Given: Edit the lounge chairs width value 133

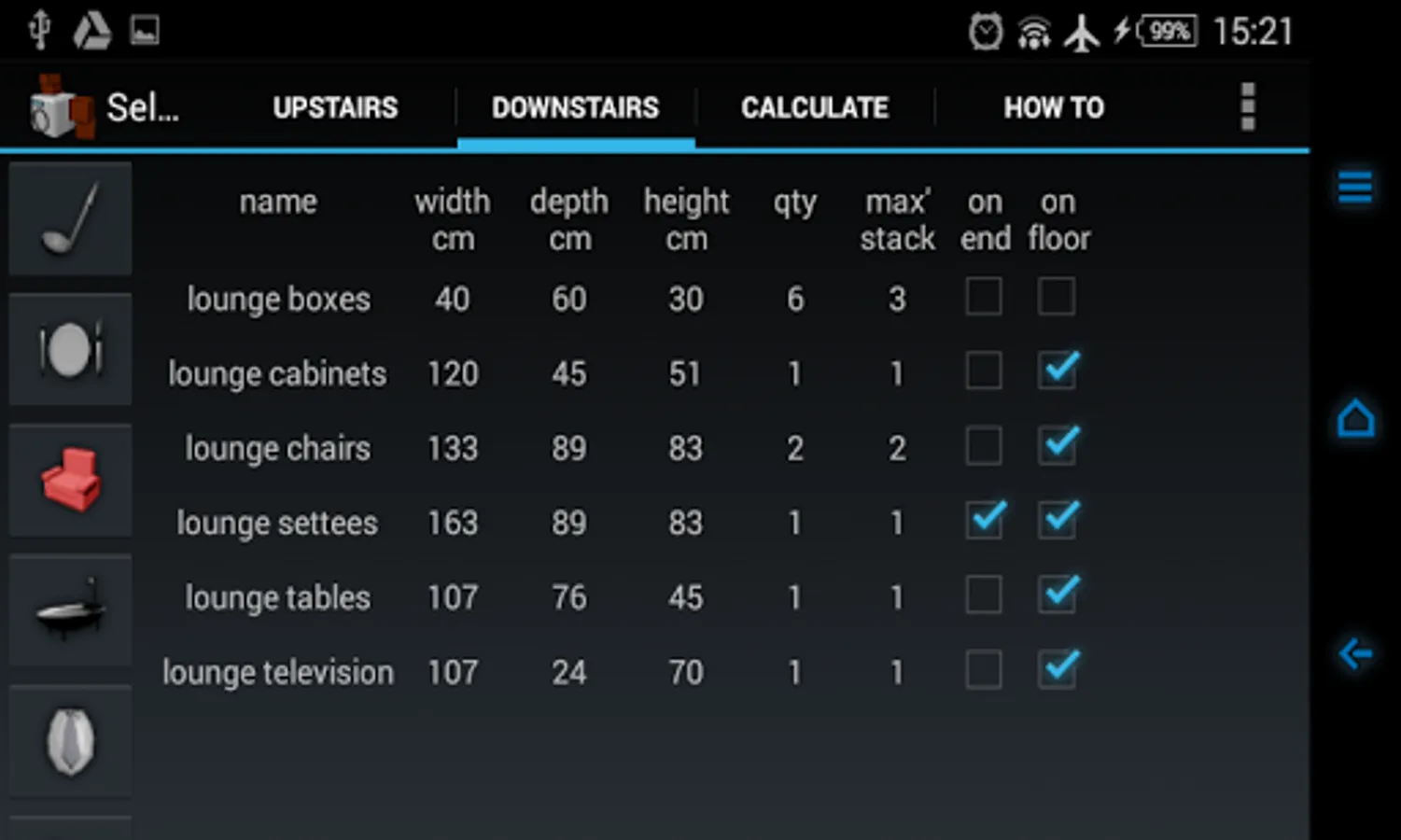Looking at the screenshot, I should pyautogui.click(x=453, y=449).
